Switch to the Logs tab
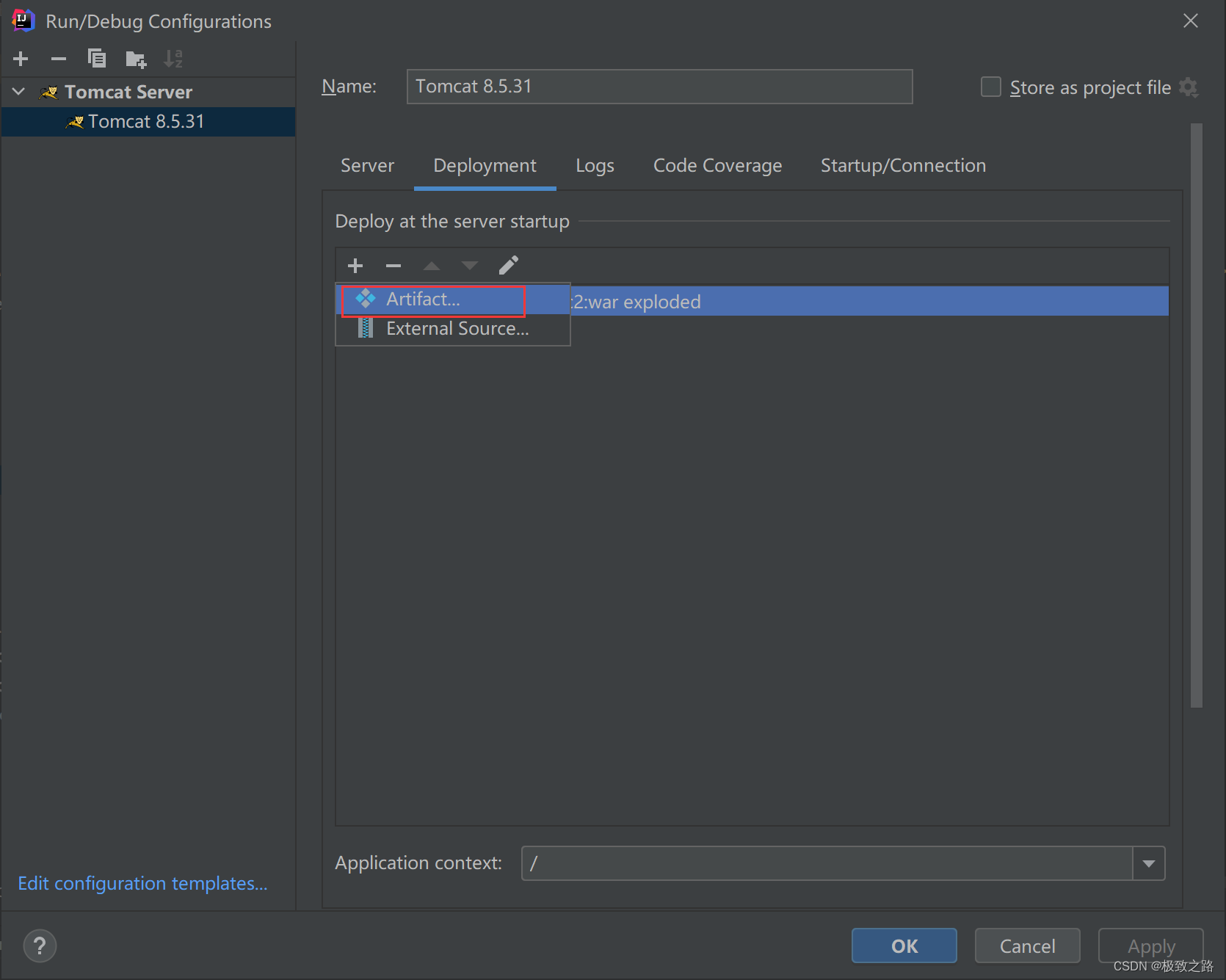The height and width of the screenshot is (980, 1226). [595, 166]
